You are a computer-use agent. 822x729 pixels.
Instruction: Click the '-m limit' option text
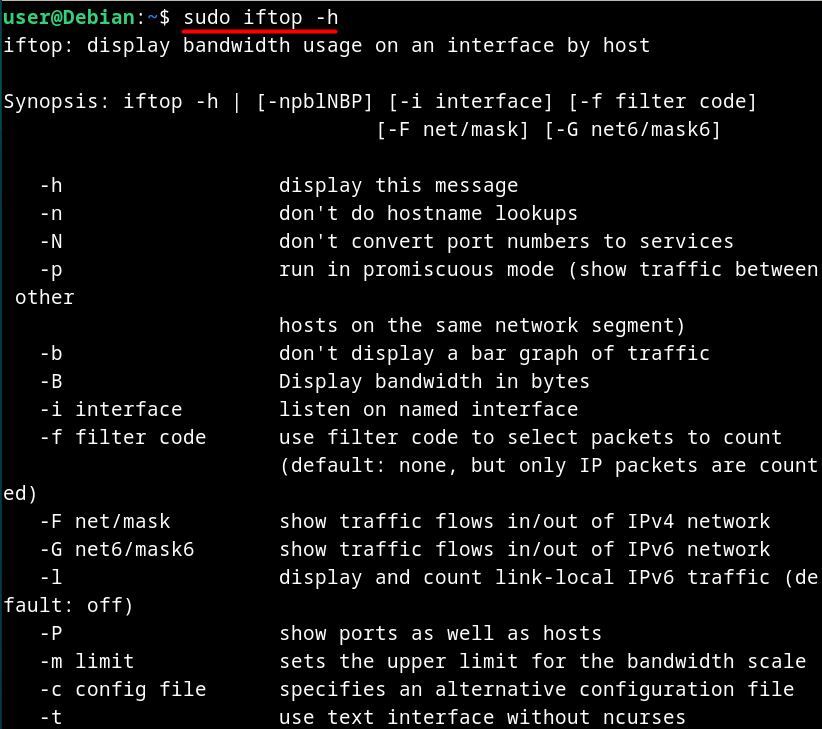click(x=88, y=661)
